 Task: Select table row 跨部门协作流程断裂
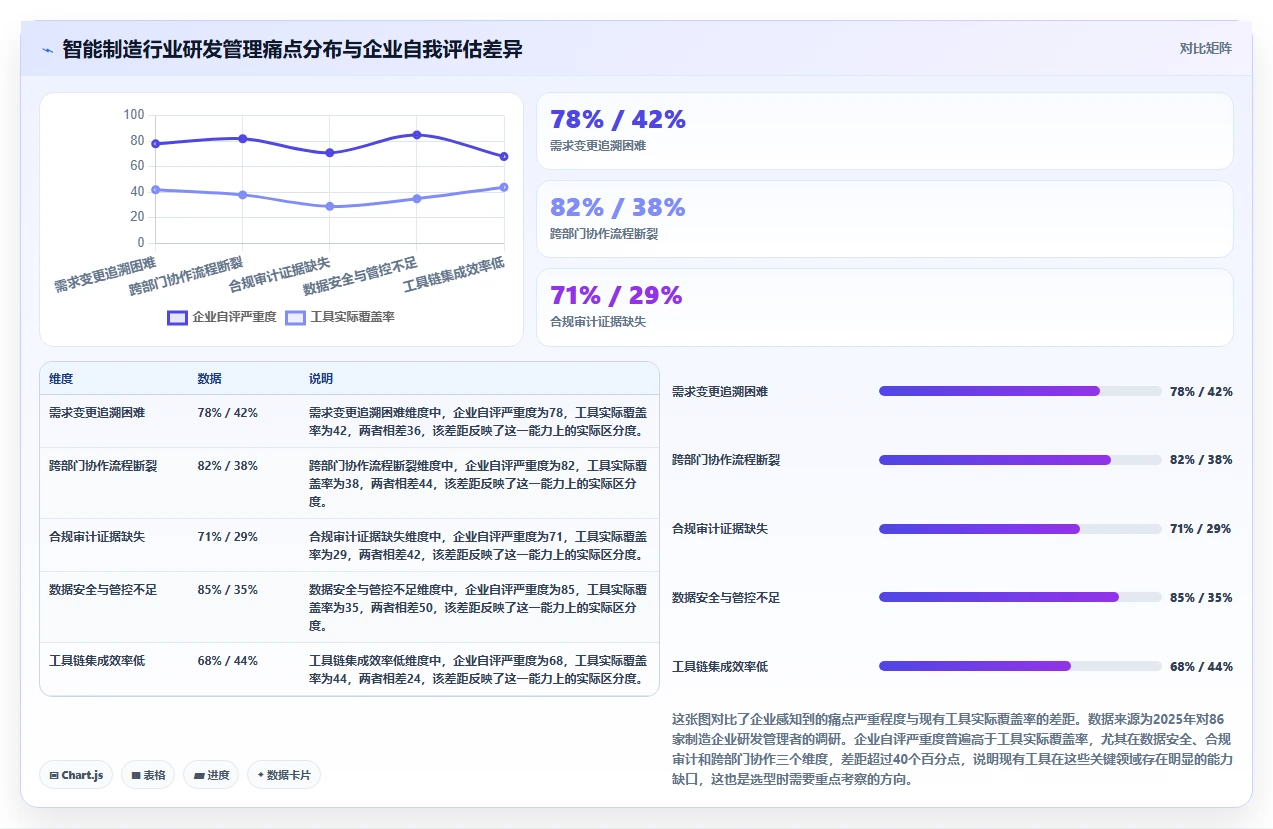point(349,483)
